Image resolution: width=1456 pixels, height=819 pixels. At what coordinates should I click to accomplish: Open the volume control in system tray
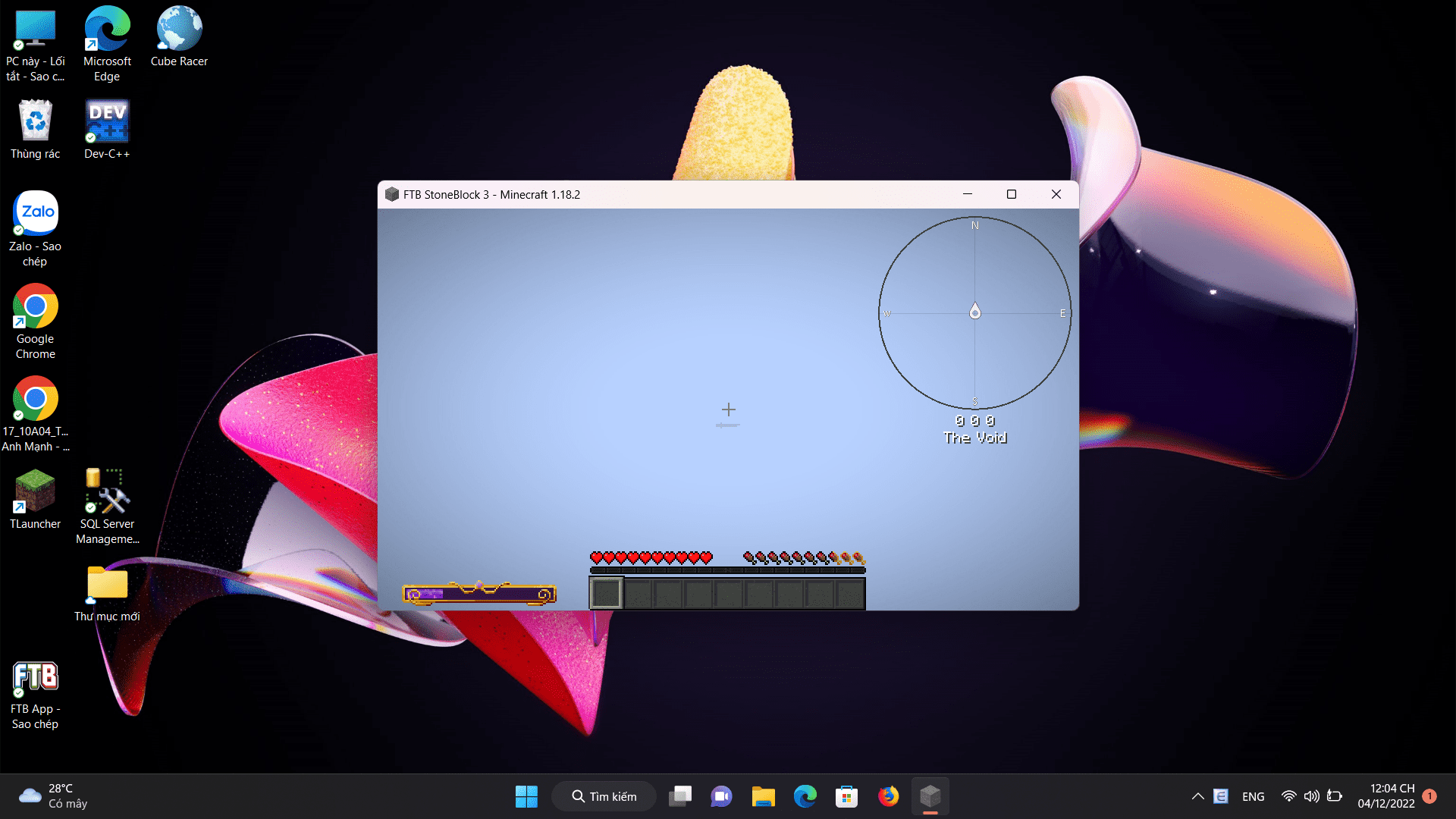[1311, 796]
